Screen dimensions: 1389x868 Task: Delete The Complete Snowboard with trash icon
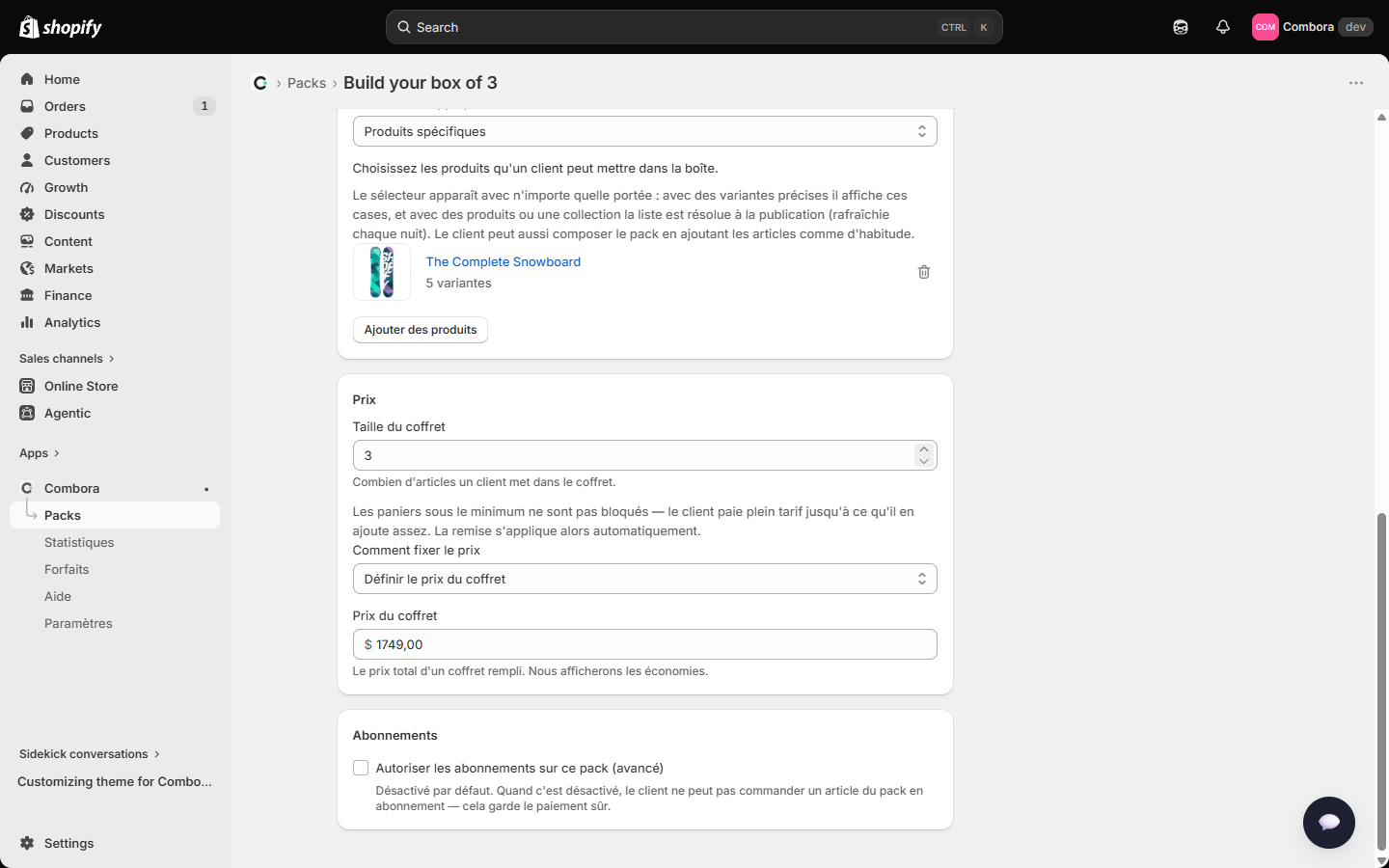pyautogui.click(x=923, y=272)
